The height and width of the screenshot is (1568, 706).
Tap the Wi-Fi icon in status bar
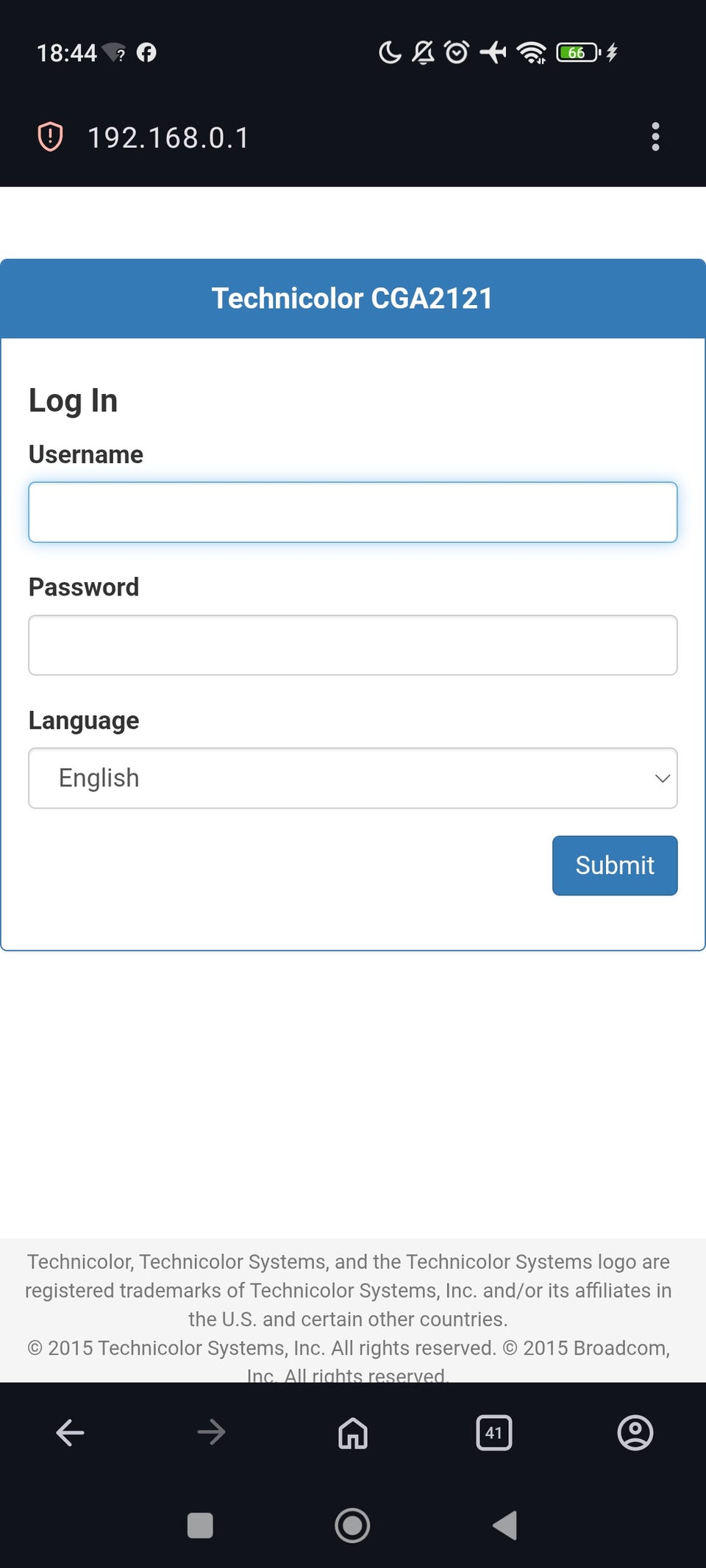pyautogui.click(x=531, y=52)
